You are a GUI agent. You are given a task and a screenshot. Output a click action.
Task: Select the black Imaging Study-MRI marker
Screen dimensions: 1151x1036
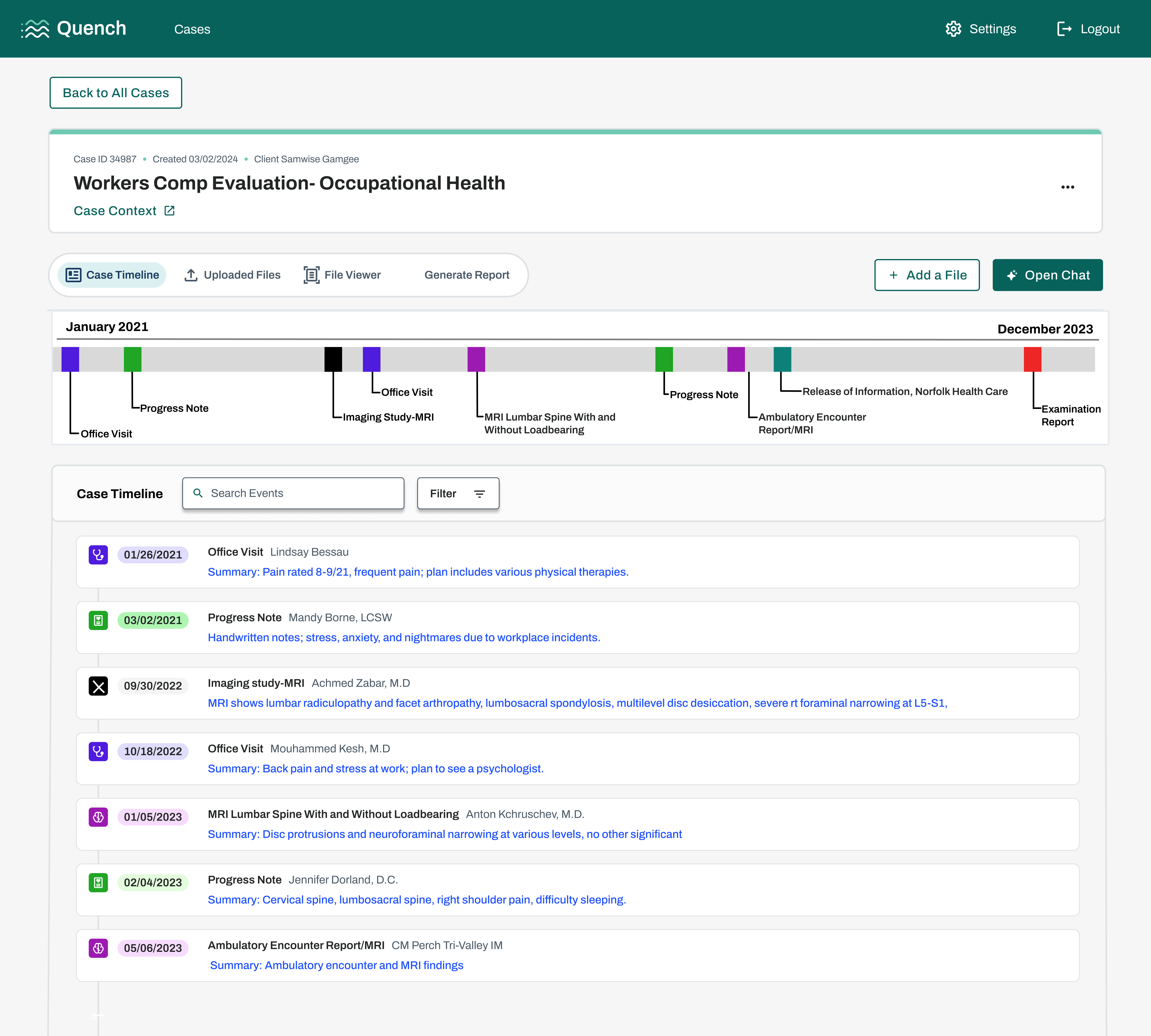pos(333,359)
